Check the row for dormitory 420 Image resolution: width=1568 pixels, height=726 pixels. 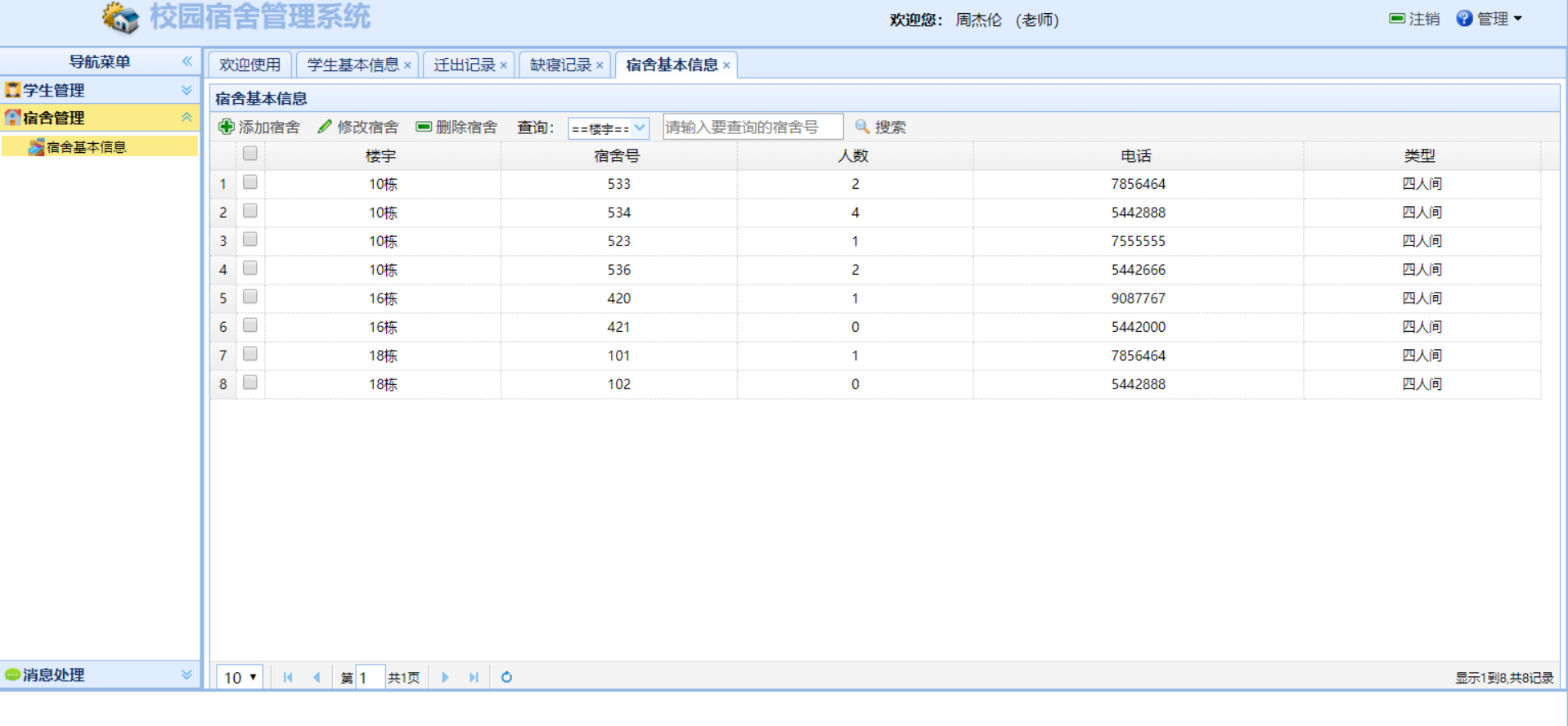[250, 297]
